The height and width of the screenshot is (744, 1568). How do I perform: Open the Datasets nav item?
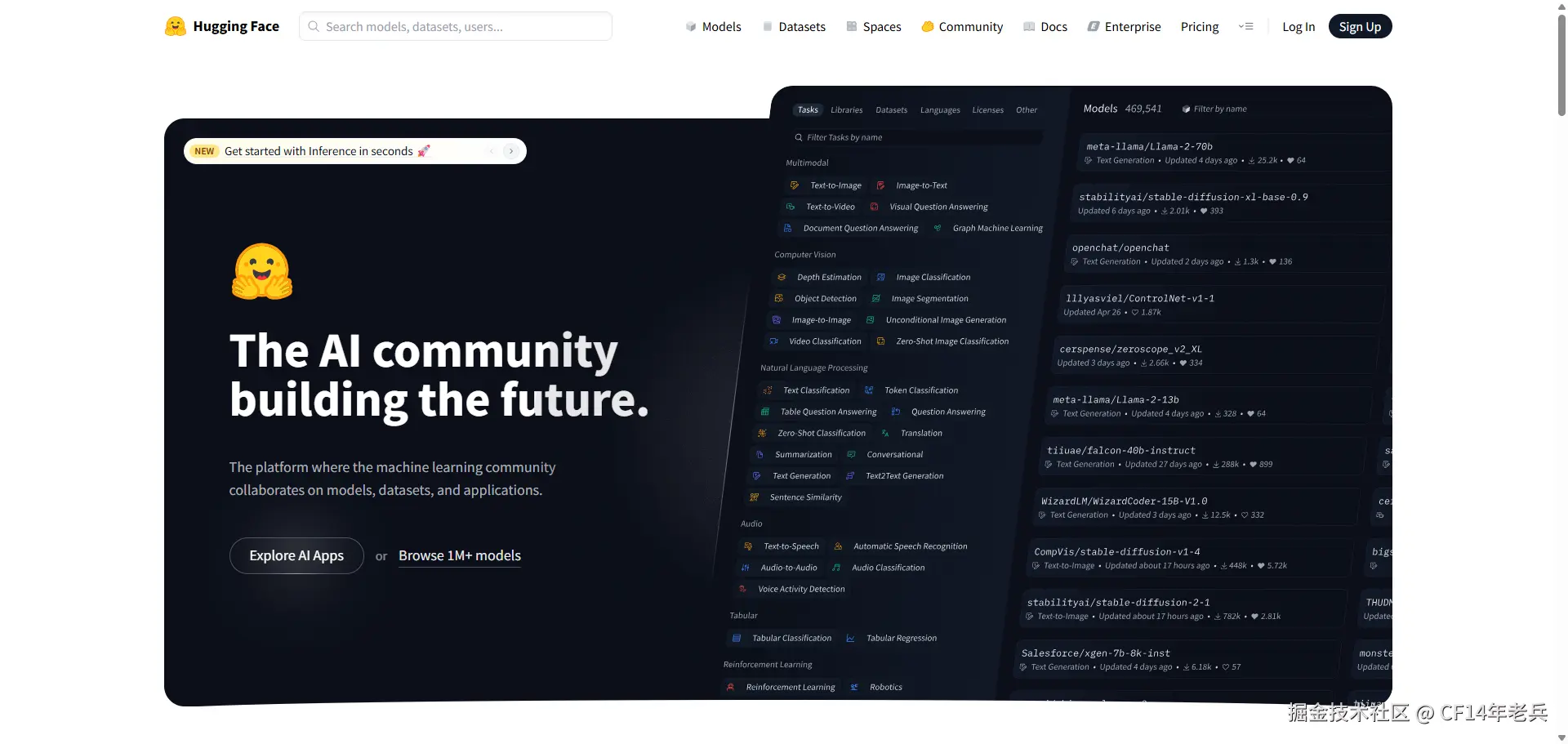795,27
